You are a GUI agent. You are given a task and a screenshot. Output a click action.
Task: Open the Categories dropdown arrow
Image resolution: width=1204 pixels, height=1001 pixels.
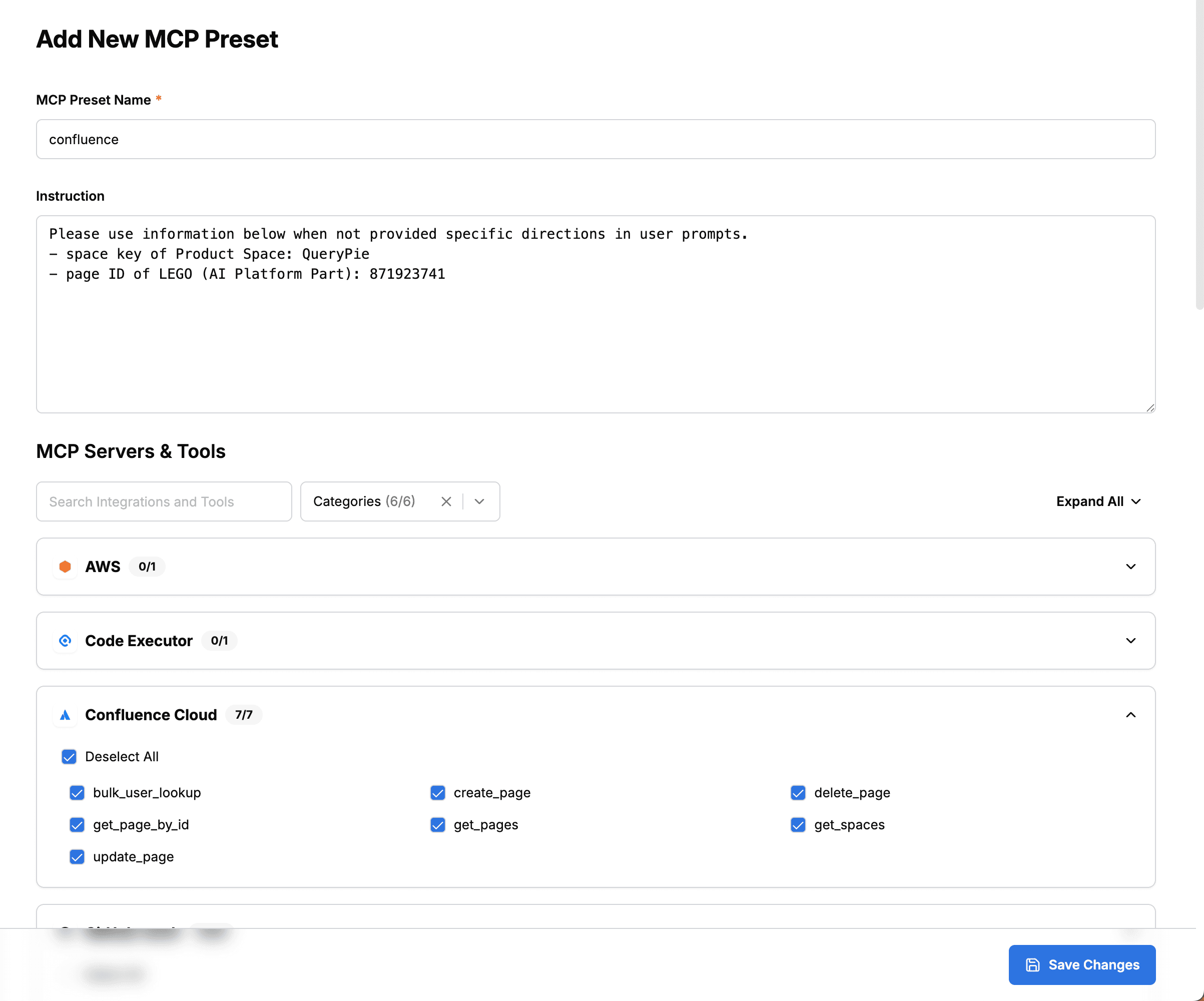tap(479, 502)
